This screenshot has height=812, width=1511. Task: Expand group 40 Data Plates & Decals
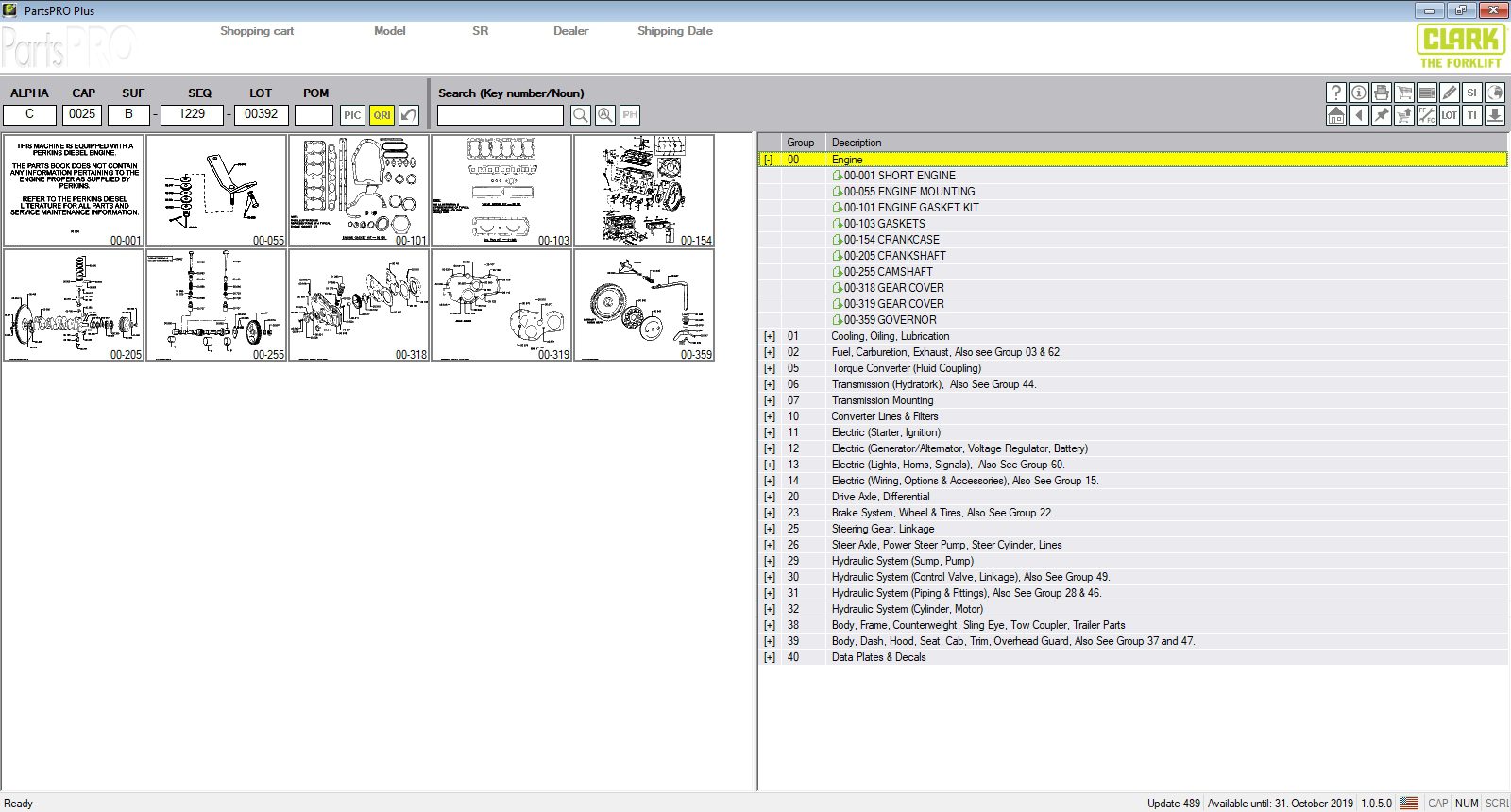click(x=770, y=657)
